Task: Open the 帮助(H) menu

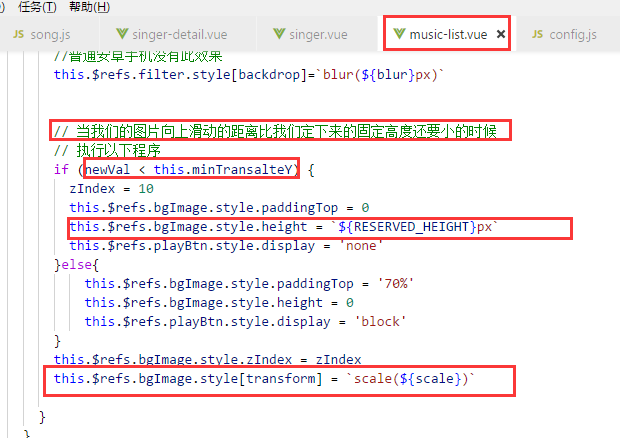Action: (x=89, y=7)
